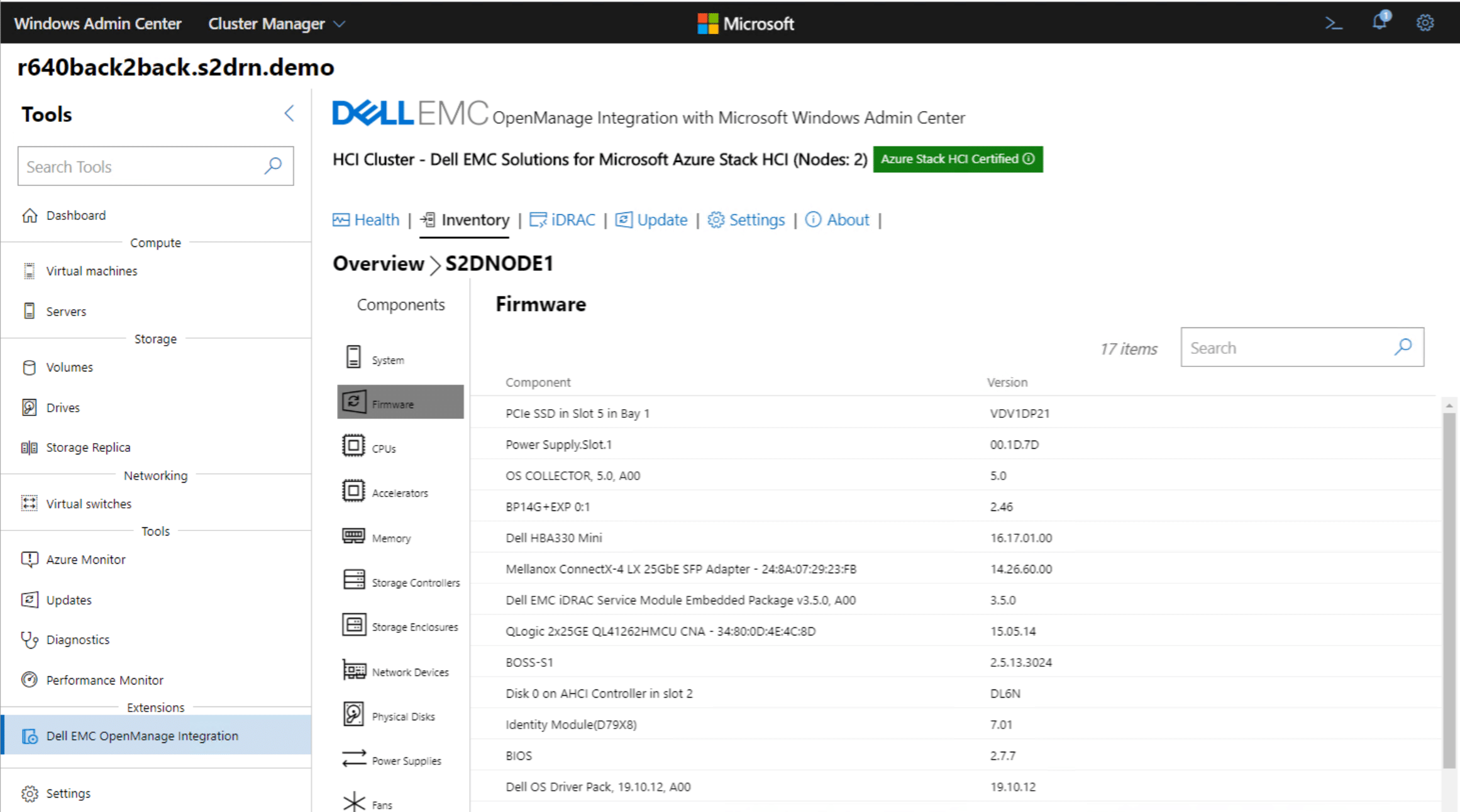This screenshot has width=1460, height=812.
Task: Open Virtual machines in the sidebar
Action: [x=156, y=271]
